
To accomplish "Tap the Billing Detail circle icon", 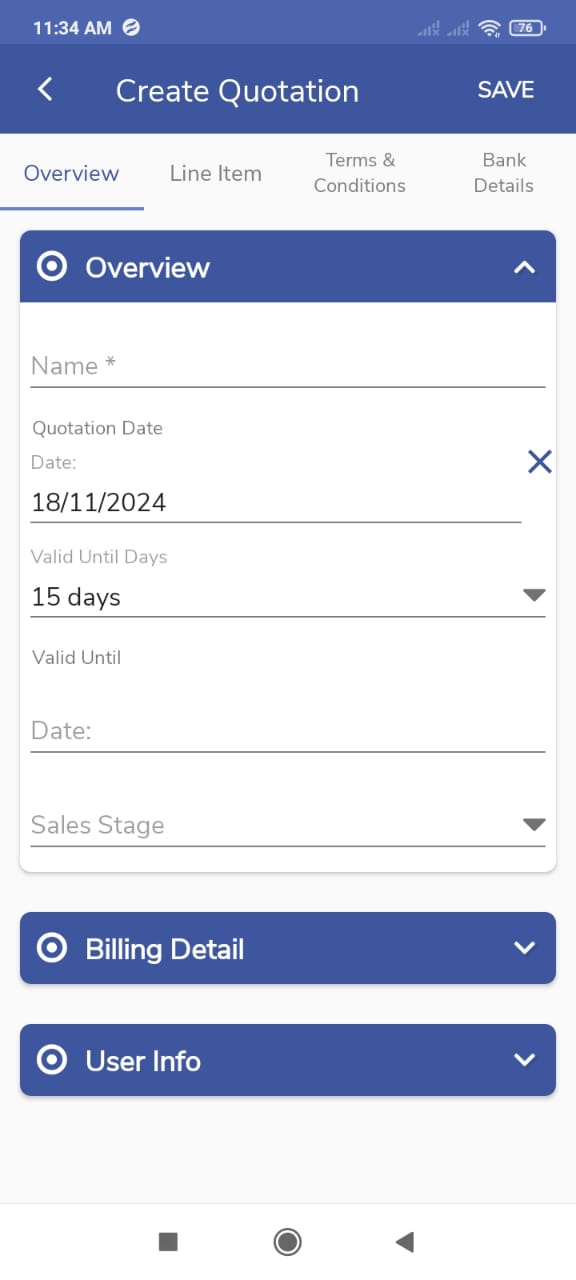I will point(52,948).
